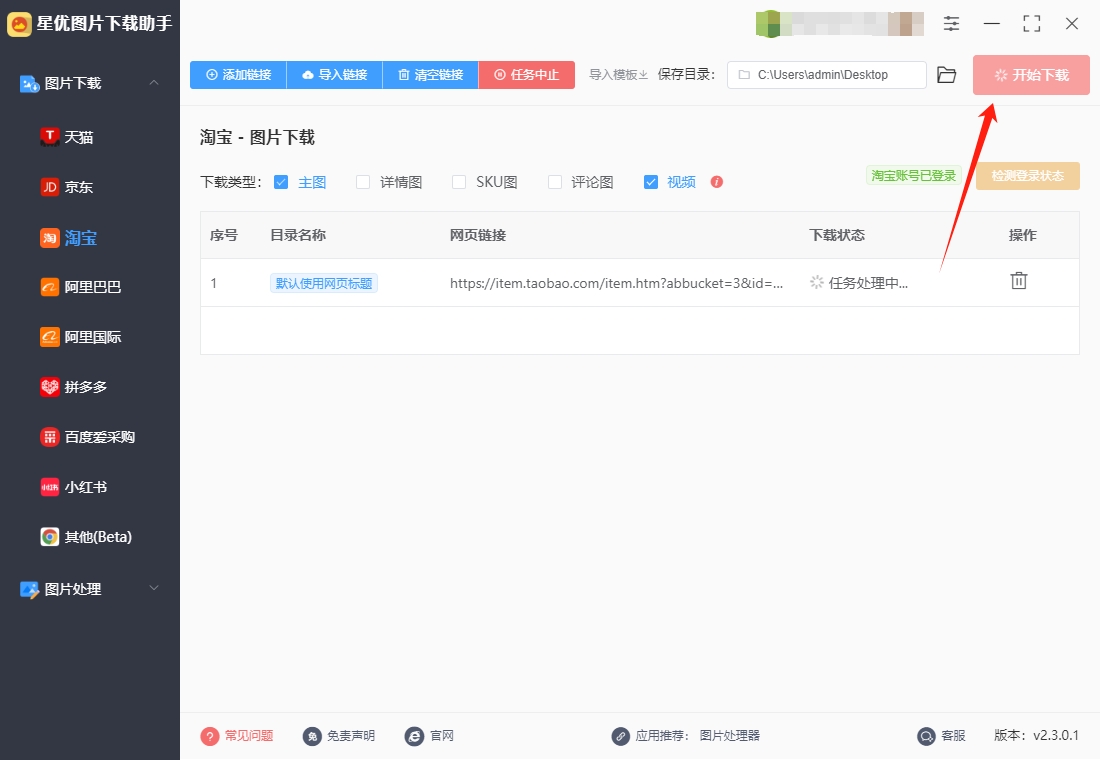The height and width of the screenshot is (760, 1100).
Task: Open the 天猫 download section
Action: tap(67, 137)
